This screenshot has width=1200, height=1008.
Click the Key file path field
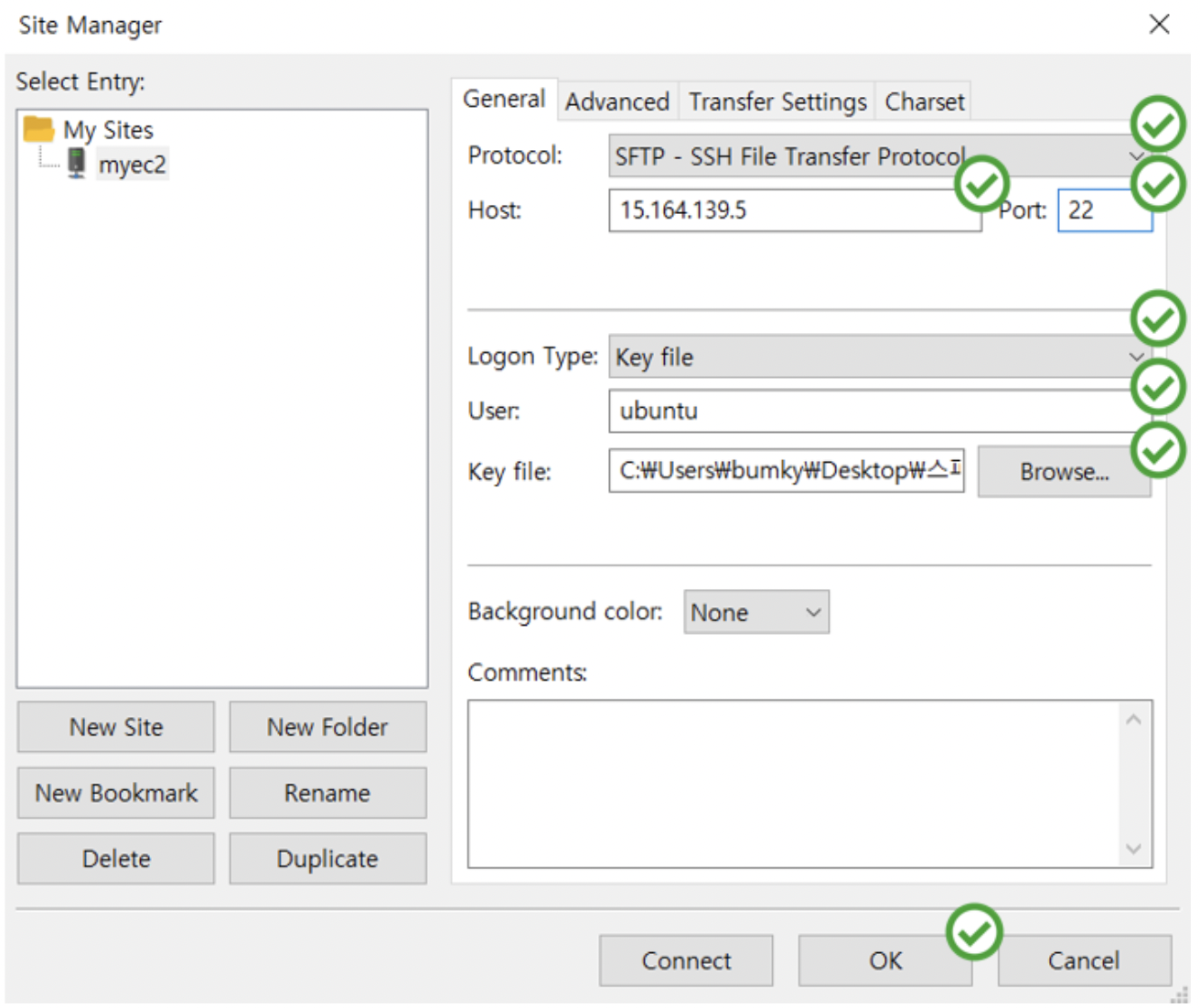pyautogui.click(x=787, y=470)
